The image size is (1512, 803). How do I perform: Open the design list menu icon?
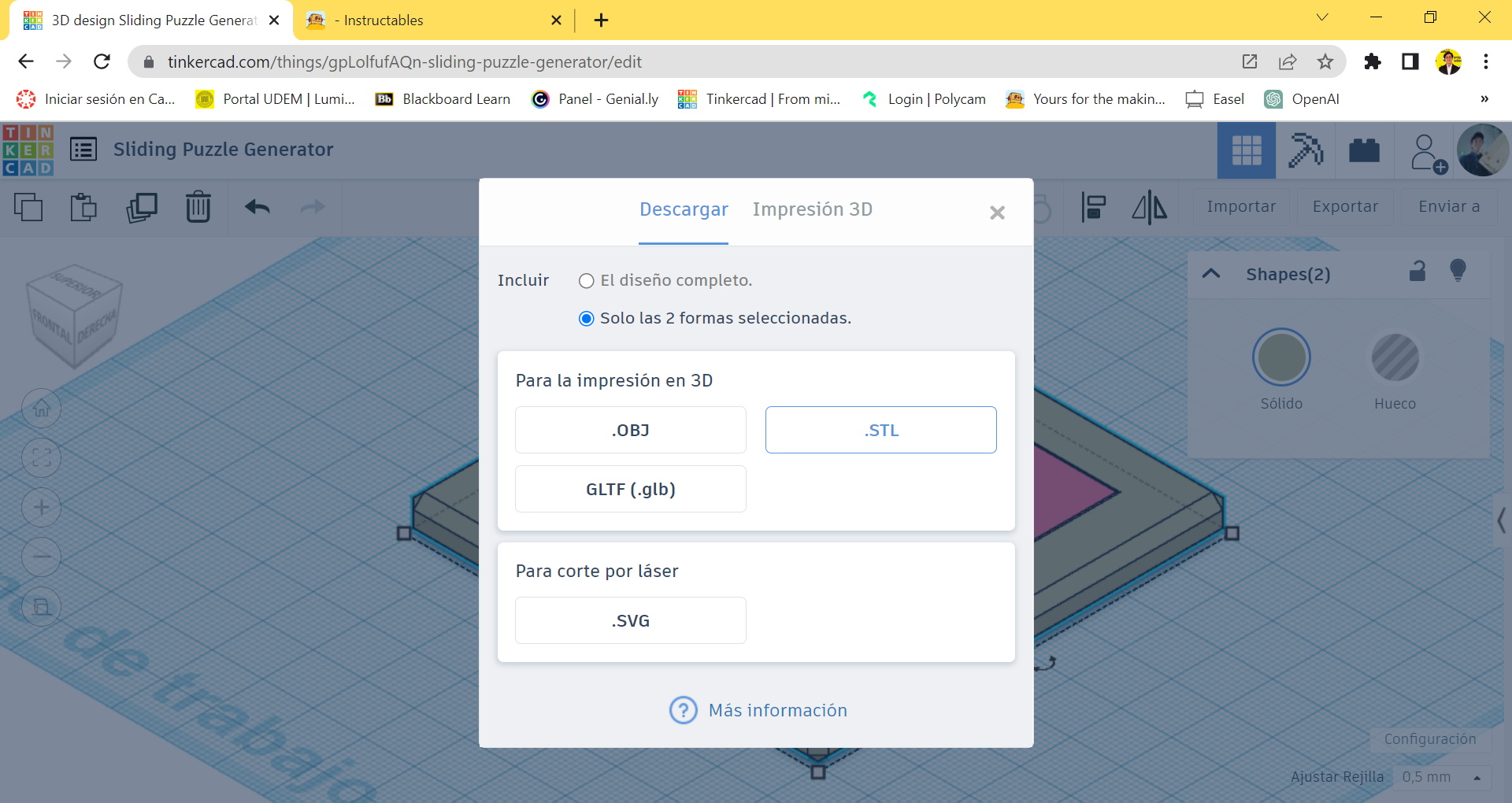point(83,150)
